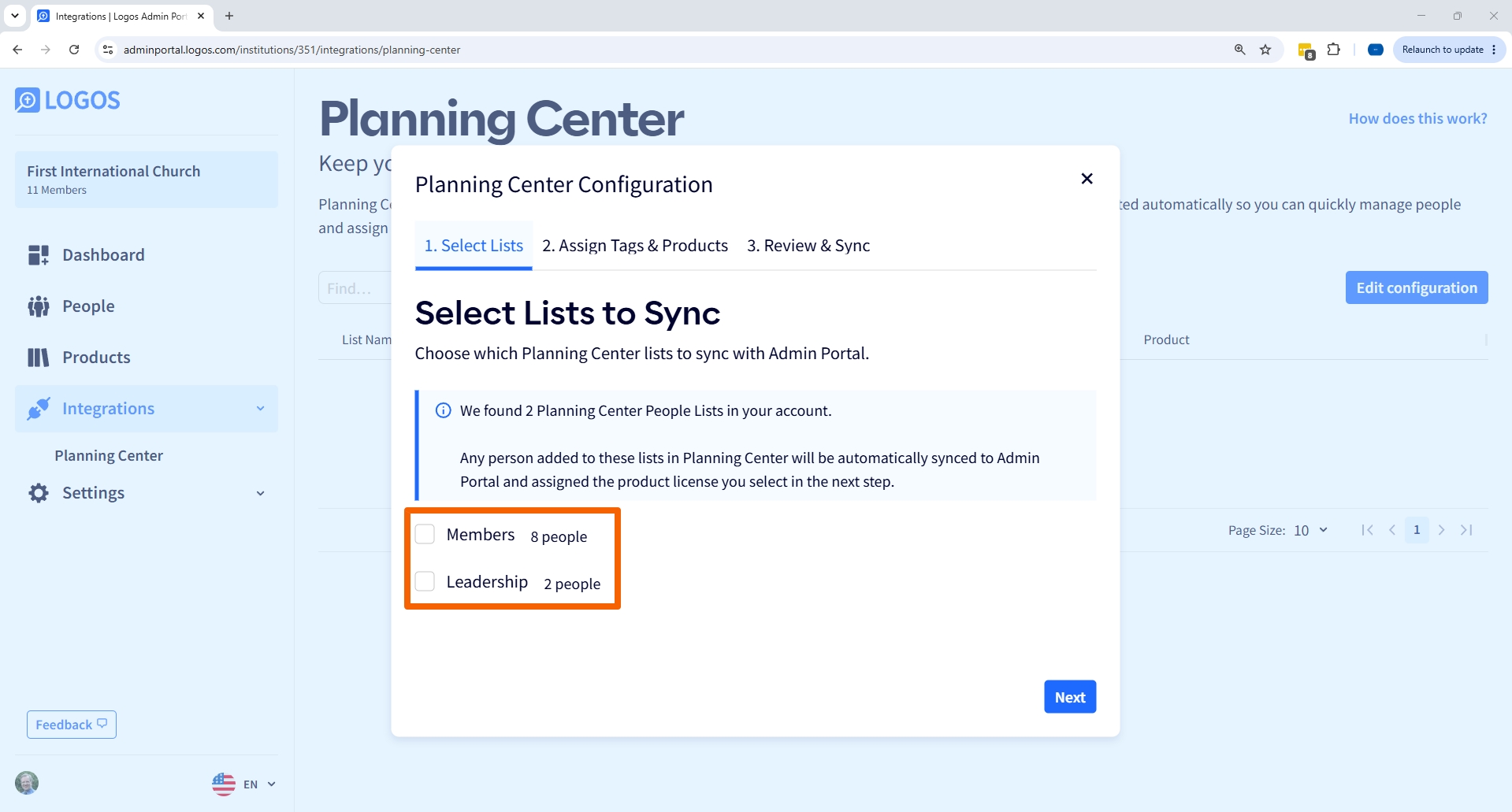Click the Settings gear icon
The image size is (1512, 812).
tap(39, 493)
